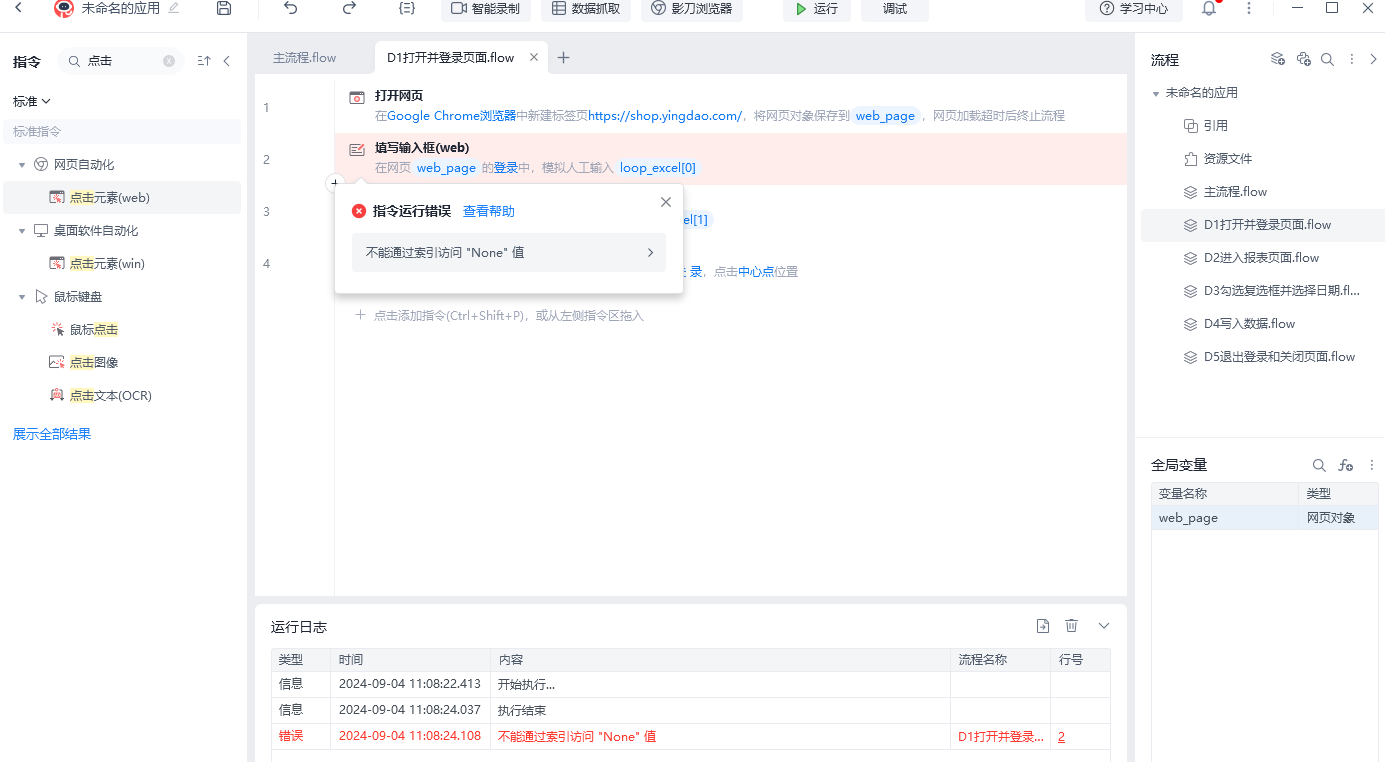1385x762 pixels.
Task: Click the save icon in the top toolbar
Action: pos(224,8)
